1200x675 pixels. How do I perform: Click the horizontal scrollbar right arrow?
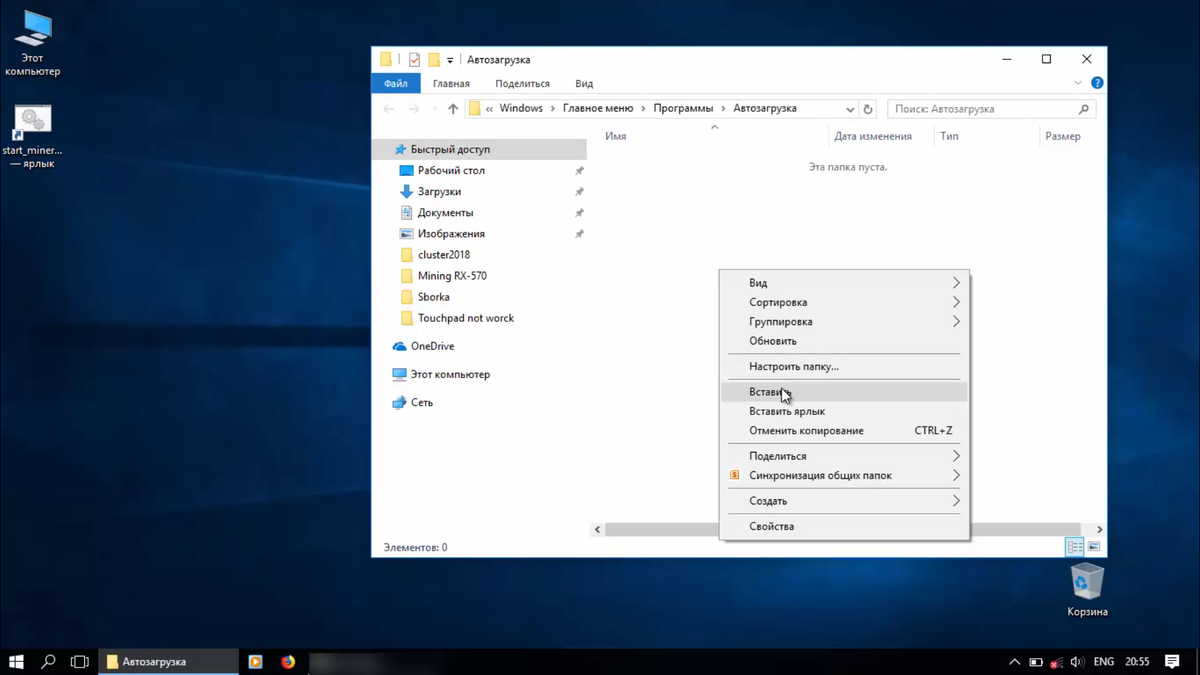coord(1099,530)
